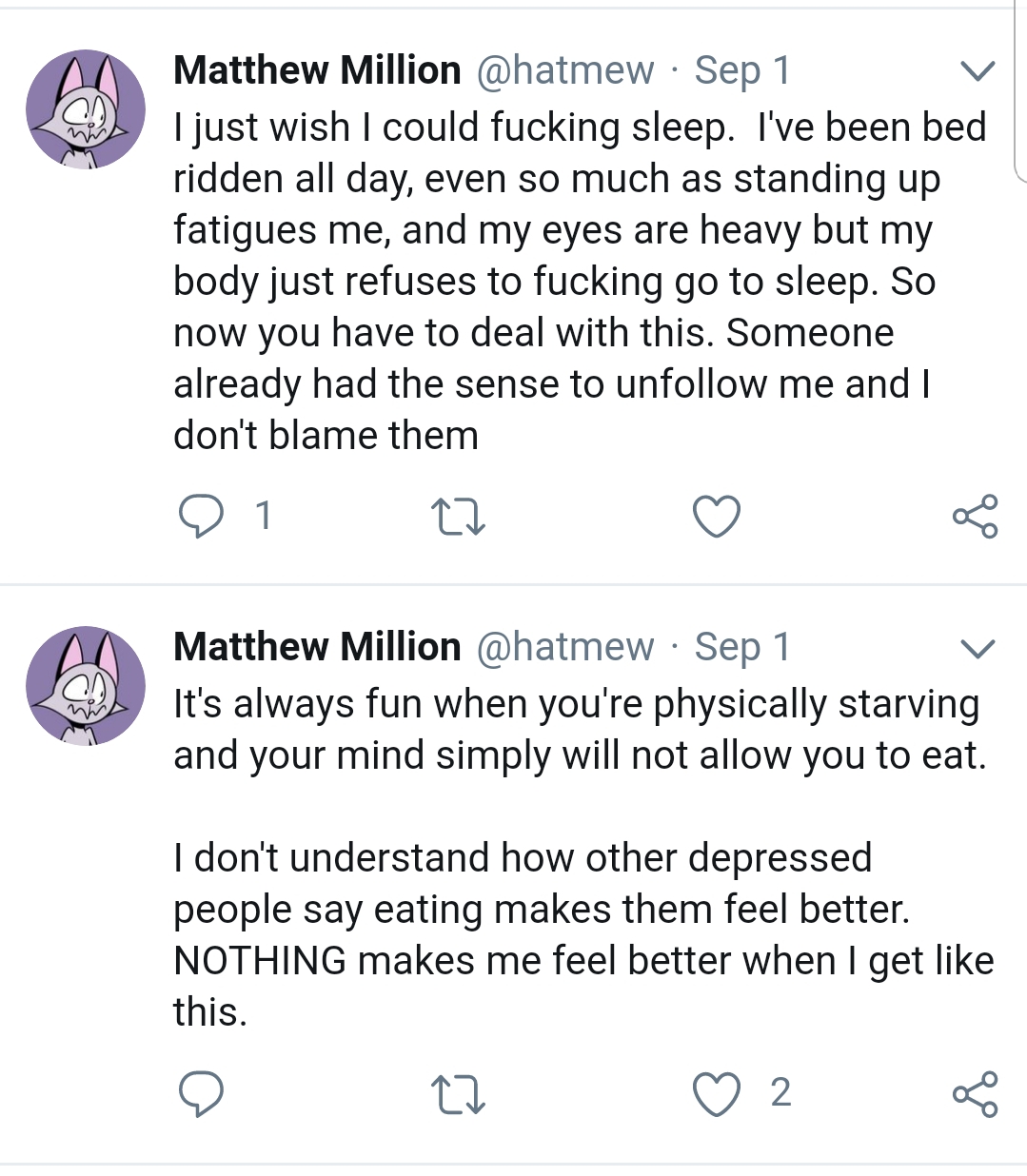The height and width of the screenshot is (1176, 1027).
Task: Retweet the first tweet about sleep
Action: click(x=458, y=517)
